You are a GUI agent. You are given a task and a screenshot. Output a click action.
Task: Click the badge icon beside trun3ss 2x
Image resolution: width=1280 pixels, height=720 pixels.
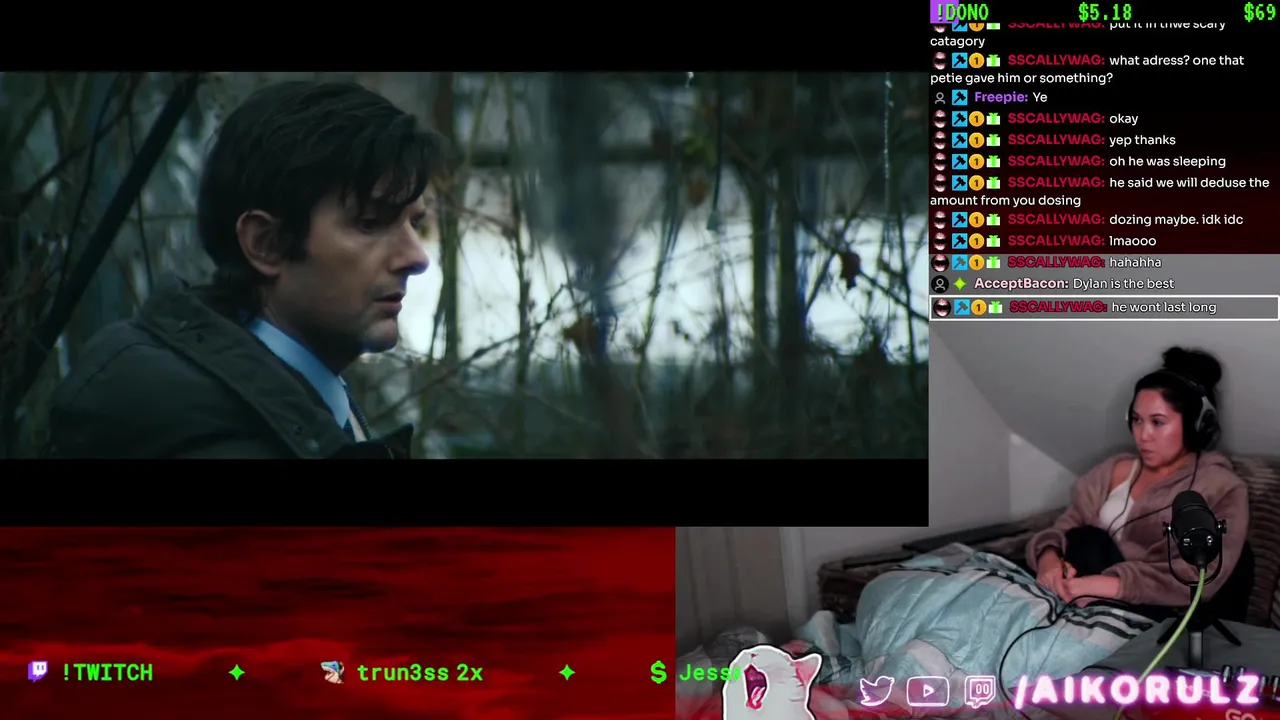[x=333, y=672]
